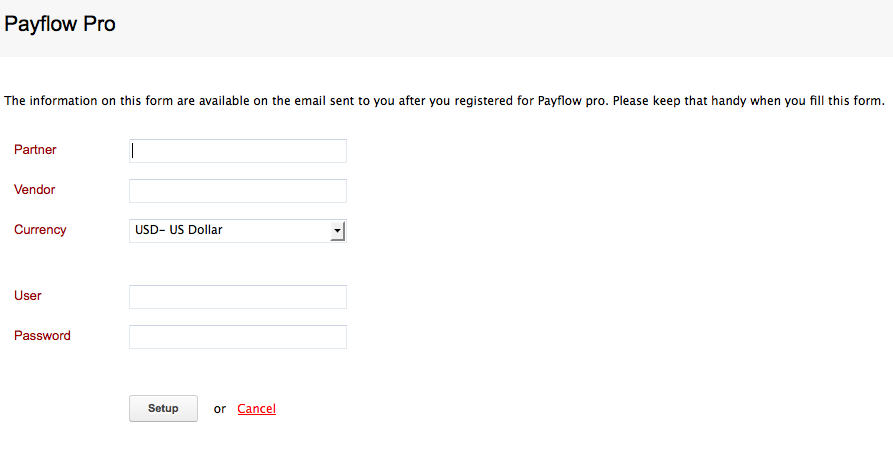Image resolution: width=893 pixels, height=450 pixels.
Task: Select the USD– US Dollar value text
Action: pos(179,231)
